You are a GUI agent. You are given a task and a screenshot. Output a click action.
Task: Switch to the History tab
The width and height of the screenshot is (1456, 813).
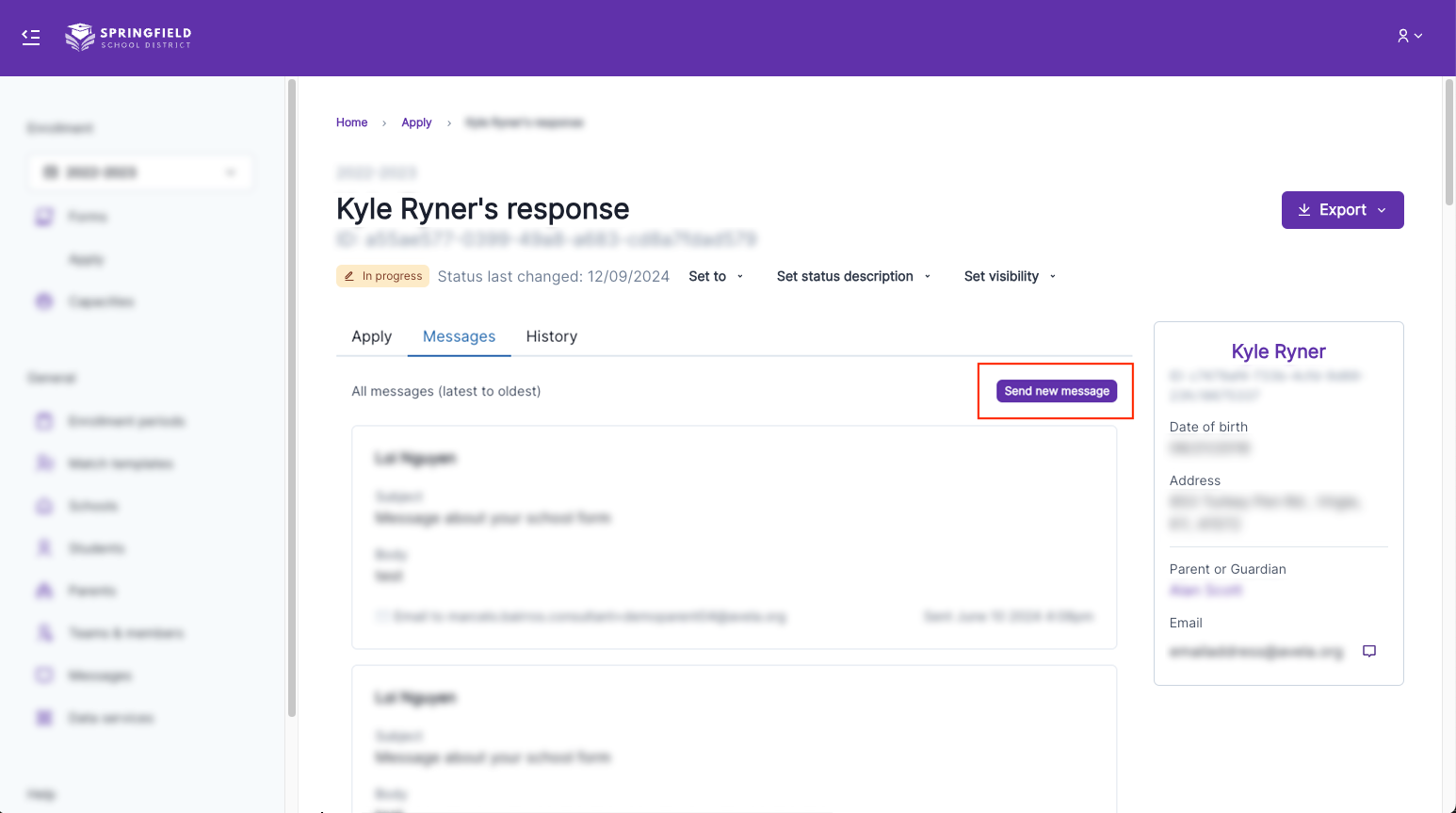(x=551, y=336)
